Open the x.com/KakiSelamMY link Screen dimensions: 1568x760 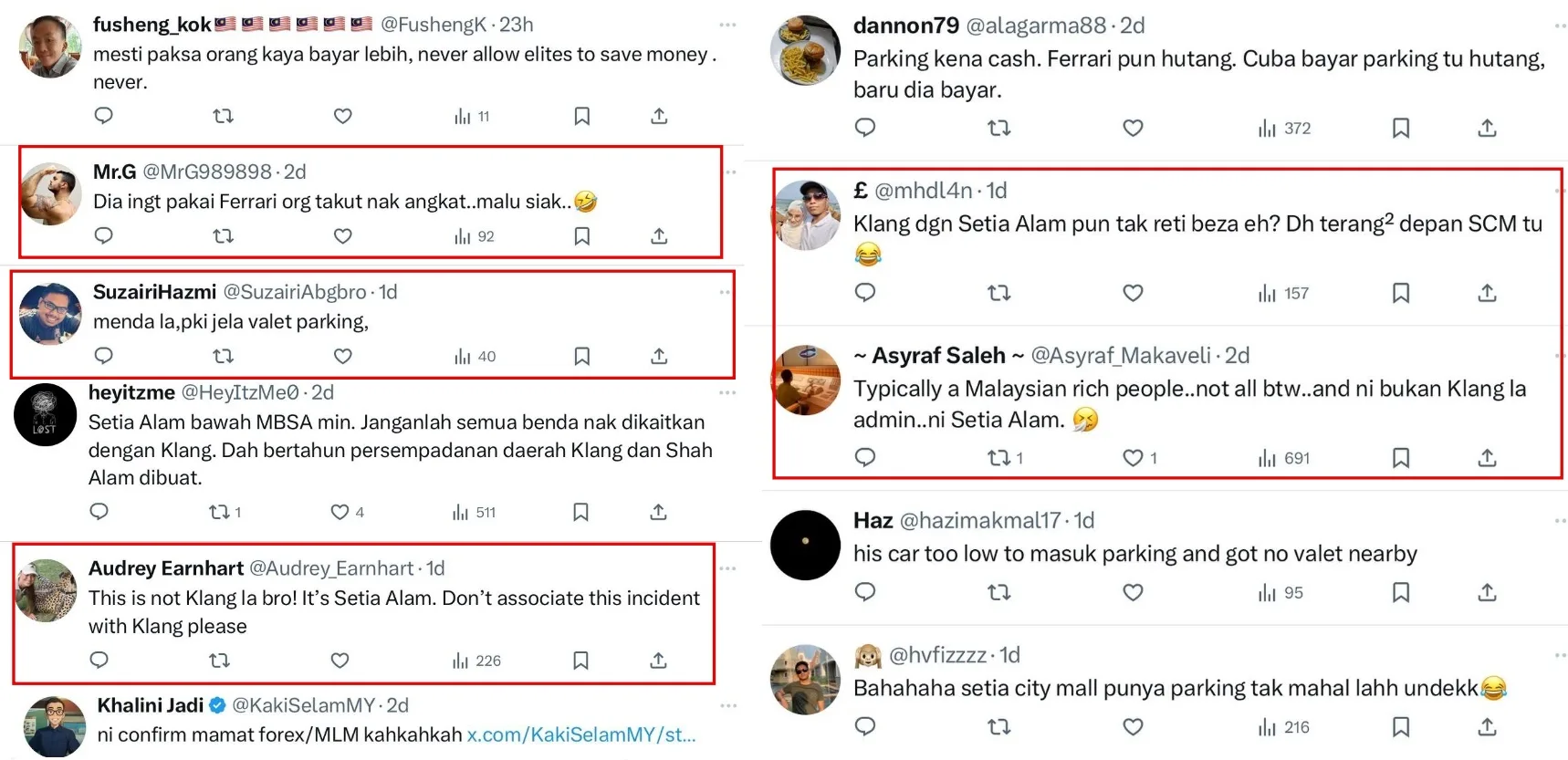(x=581, y=734)
